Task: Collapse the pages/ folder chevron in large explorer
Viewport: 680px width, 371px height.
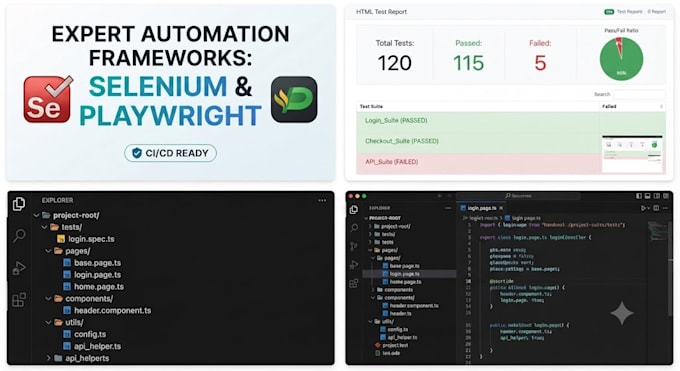Action: coord(49,251)
